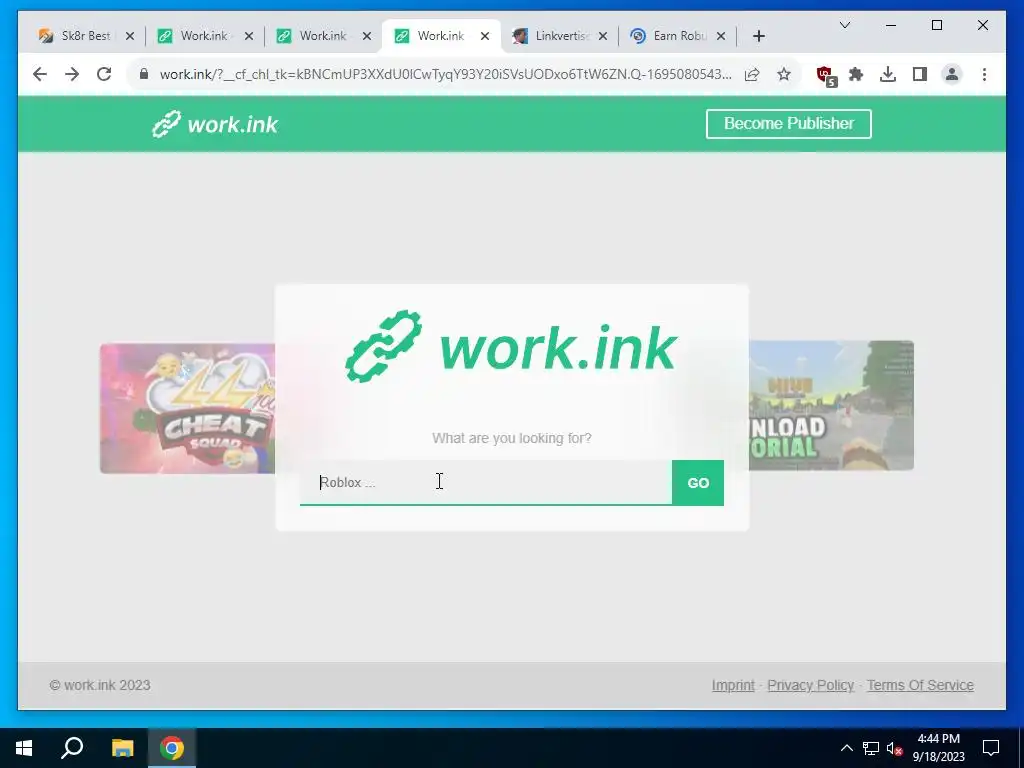Reload the current page
Viewport: 1024px width, 768px height.
tap(104, 74)
